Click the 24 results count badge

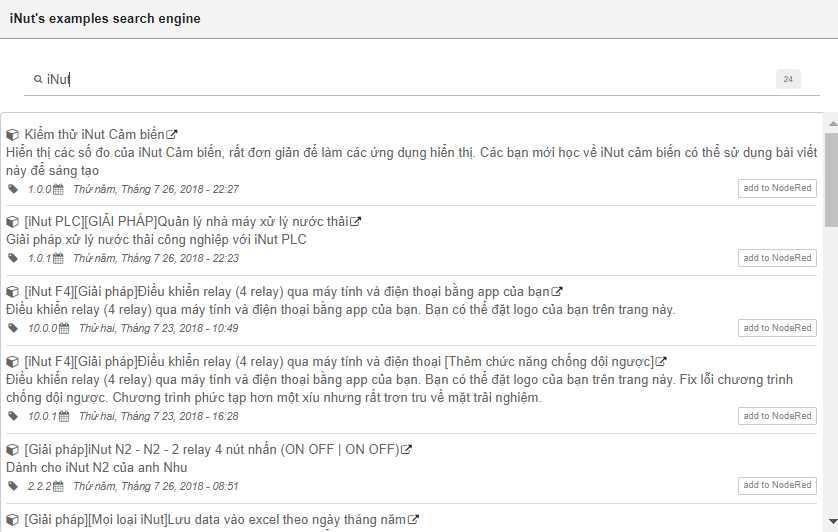pyautogui.click(x=788, y=79)
